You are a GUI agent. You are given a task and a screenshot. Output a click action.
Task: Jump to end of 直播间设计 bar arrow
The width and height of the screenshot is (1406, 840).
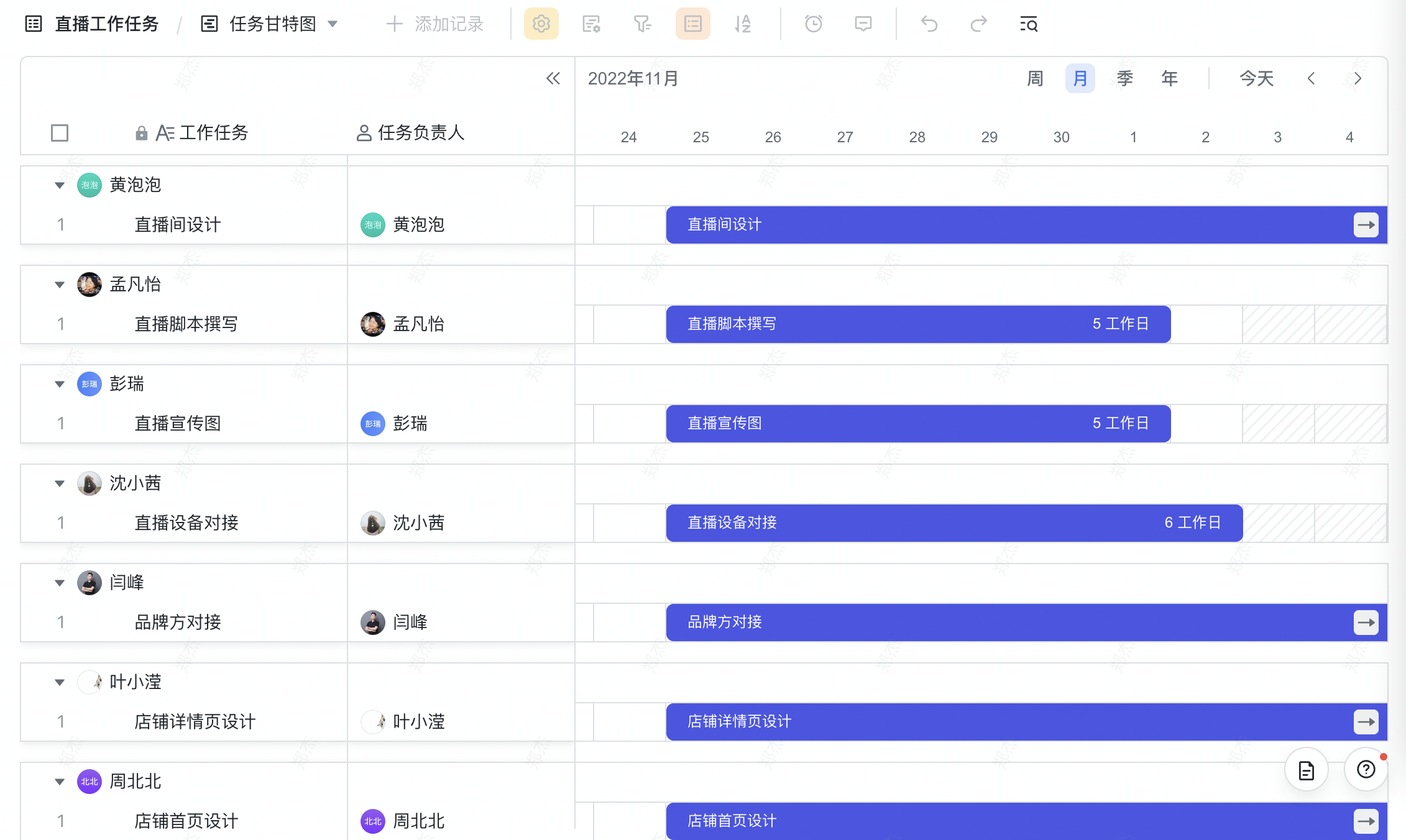1366,225
